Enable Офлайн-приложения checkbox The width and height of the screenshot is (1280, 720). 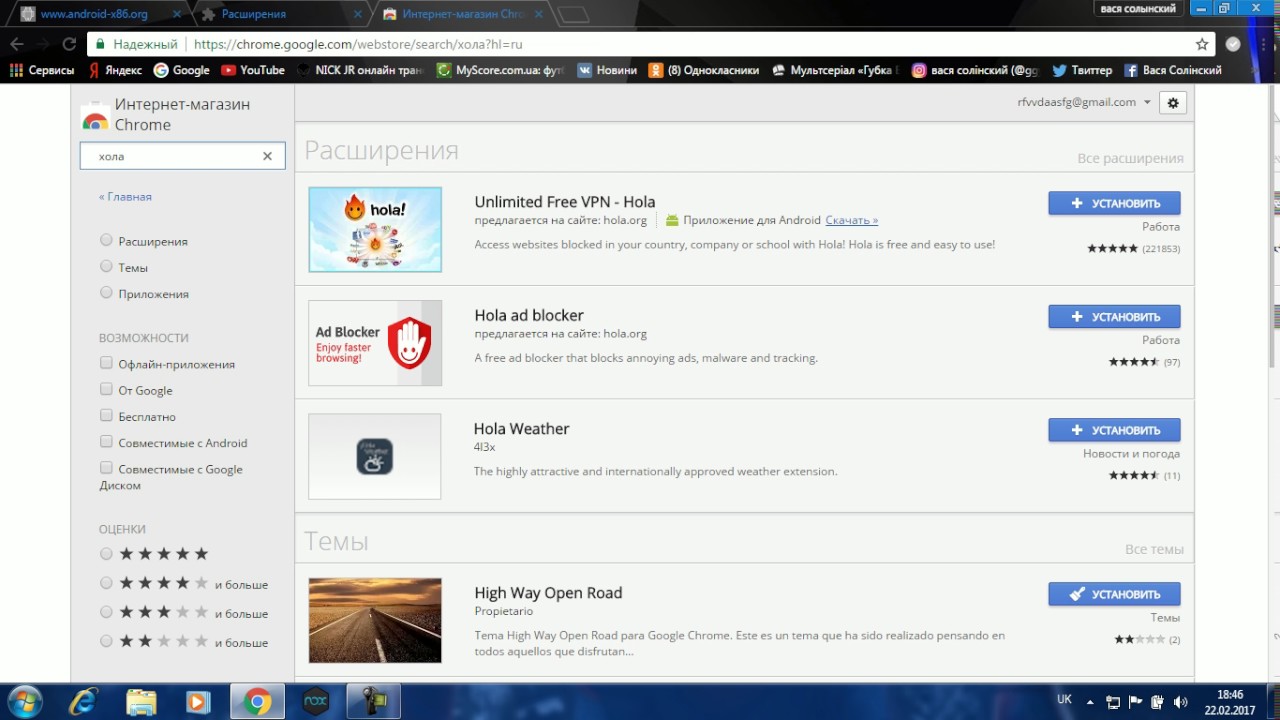point(106,363)
